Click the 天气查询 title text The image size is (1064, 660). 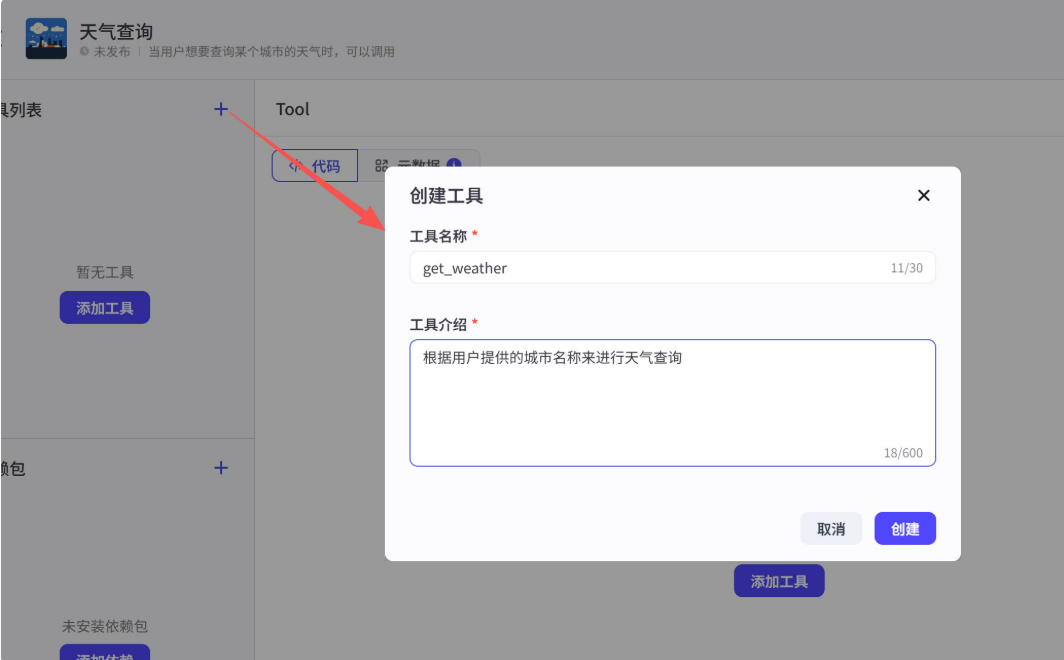pos(116,31)
